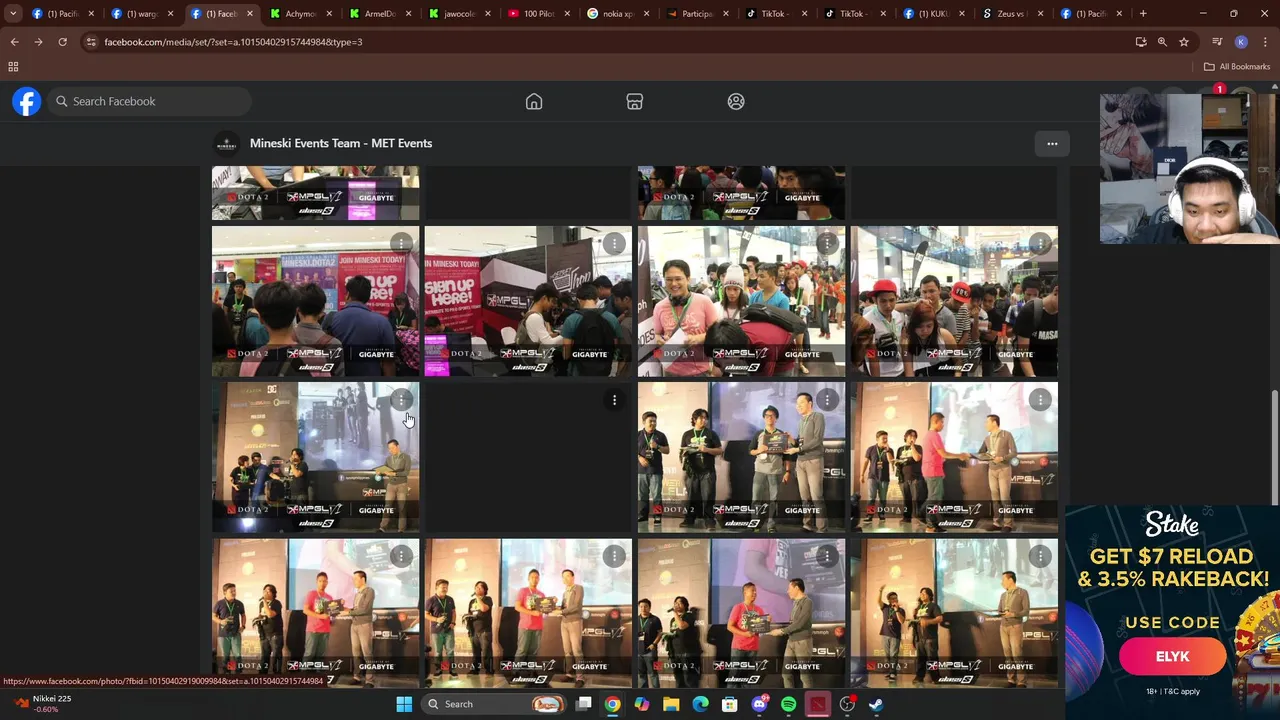
Task: Open Microsoft Edge from the taskbar
Action: (x=700, y=704)
